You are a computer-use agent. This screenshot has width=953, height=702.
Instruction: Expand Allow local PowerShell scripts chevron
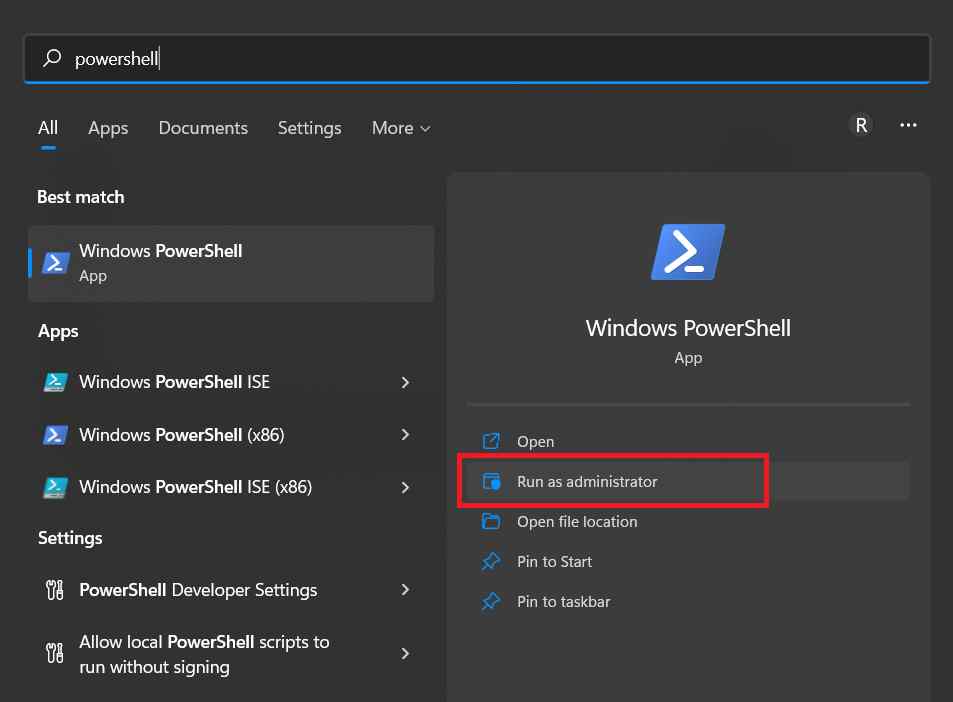pyautogui.click(x=405, y=653)
